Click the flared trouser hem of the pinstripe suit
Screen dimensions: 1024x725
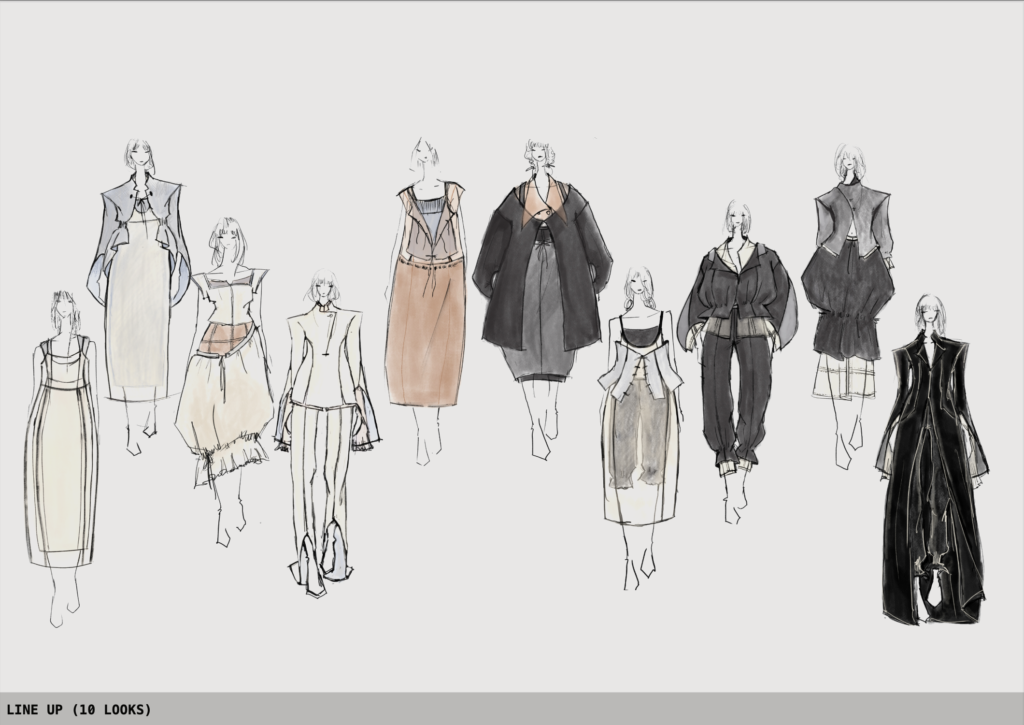tap(322, 565)
